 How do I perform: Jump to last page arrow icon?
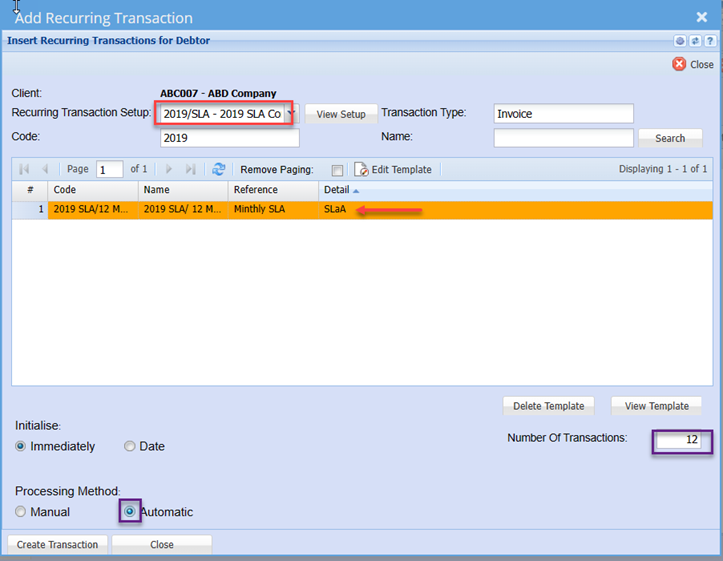[x=190, y=170]
